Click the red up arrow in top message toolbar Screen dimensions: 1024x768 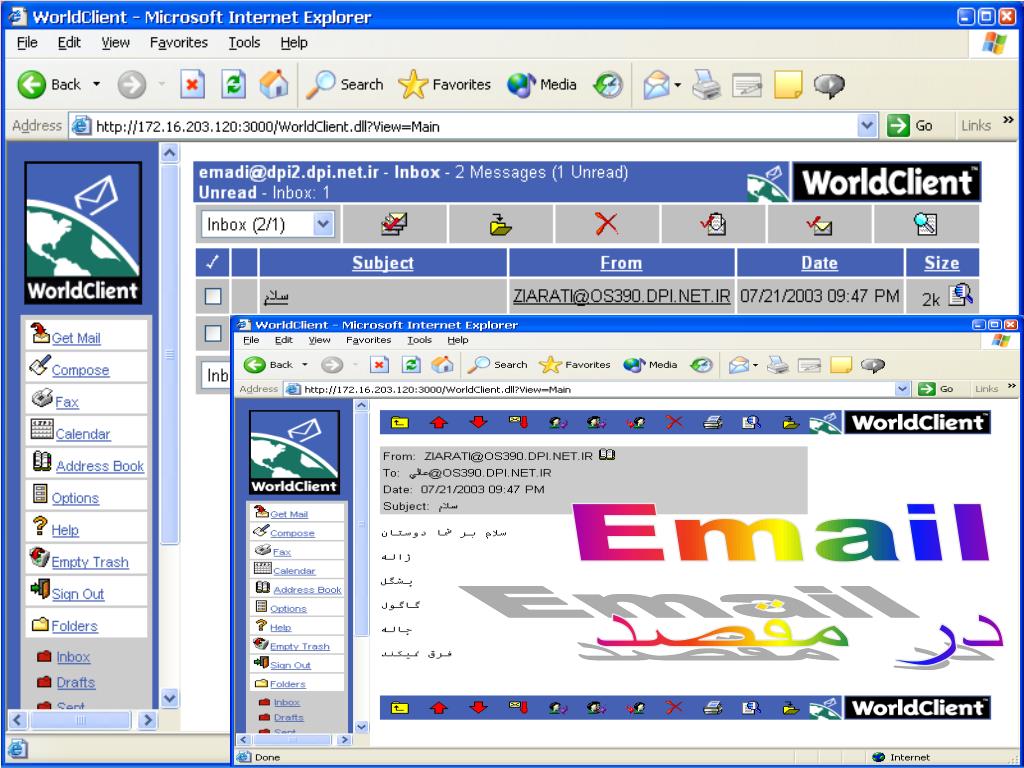pos(438,423)
